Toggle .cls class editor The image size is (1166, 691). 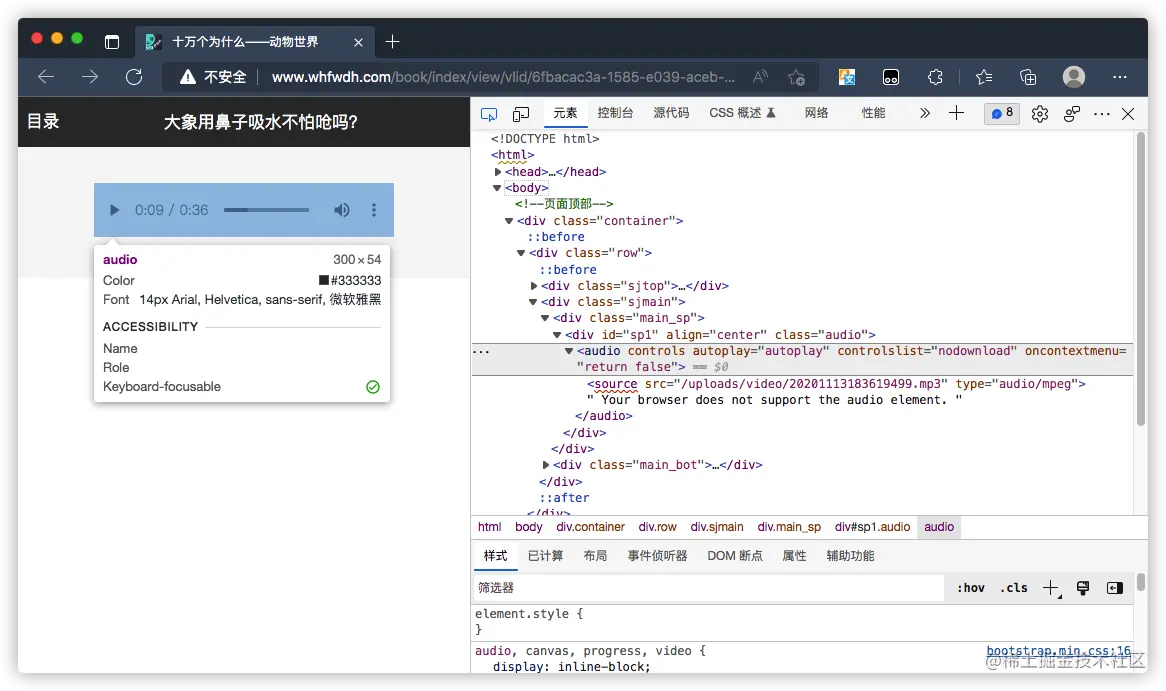click(x=1014, y=588)
